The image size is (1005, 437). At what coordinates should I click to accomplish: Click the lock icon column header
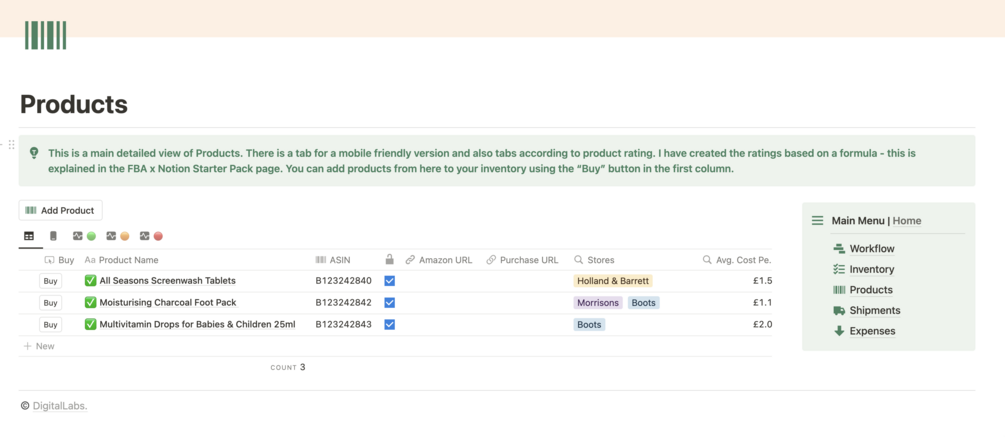[389, 260]
